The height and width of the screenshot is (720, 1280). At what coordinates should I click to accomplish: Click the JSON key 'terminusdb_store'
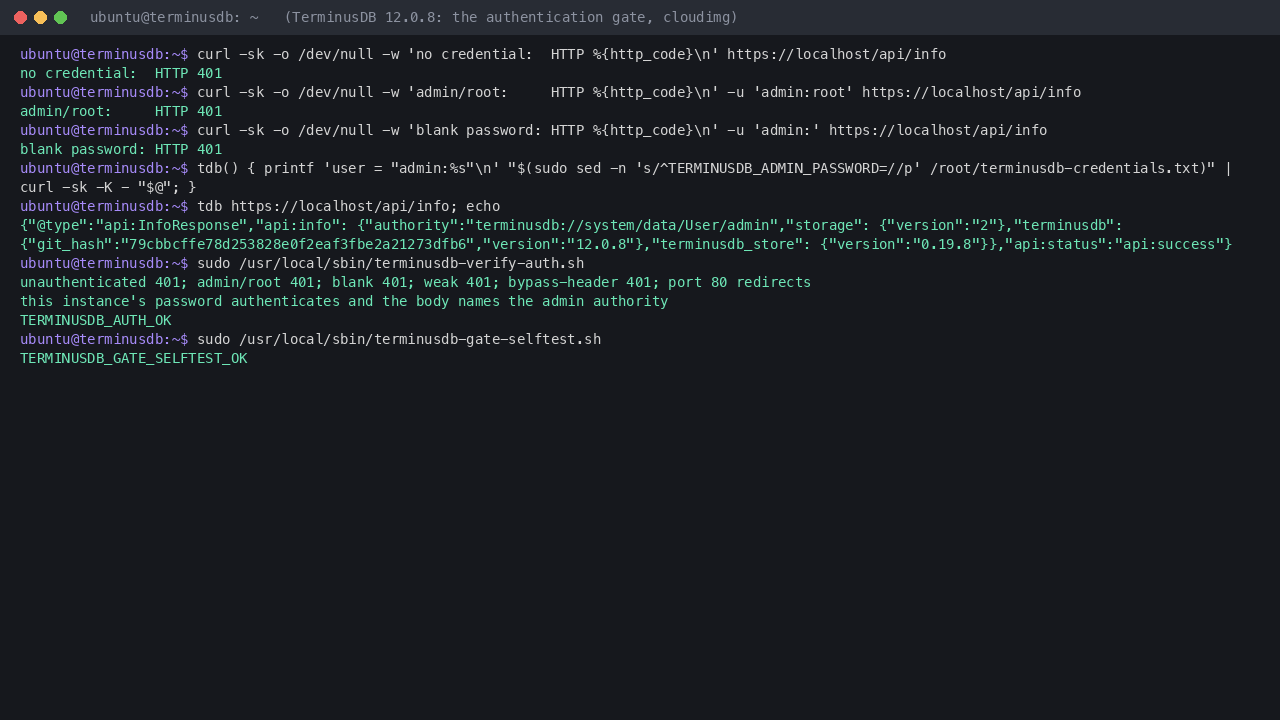tap(727, 244)
